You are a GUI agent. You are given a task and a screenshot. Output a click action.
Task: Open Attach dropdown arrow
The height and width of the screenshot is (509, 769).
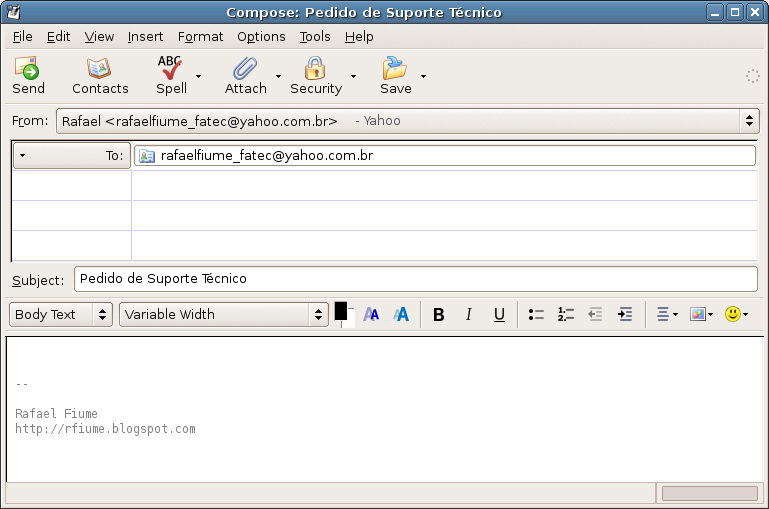click(x=278, y=76)
